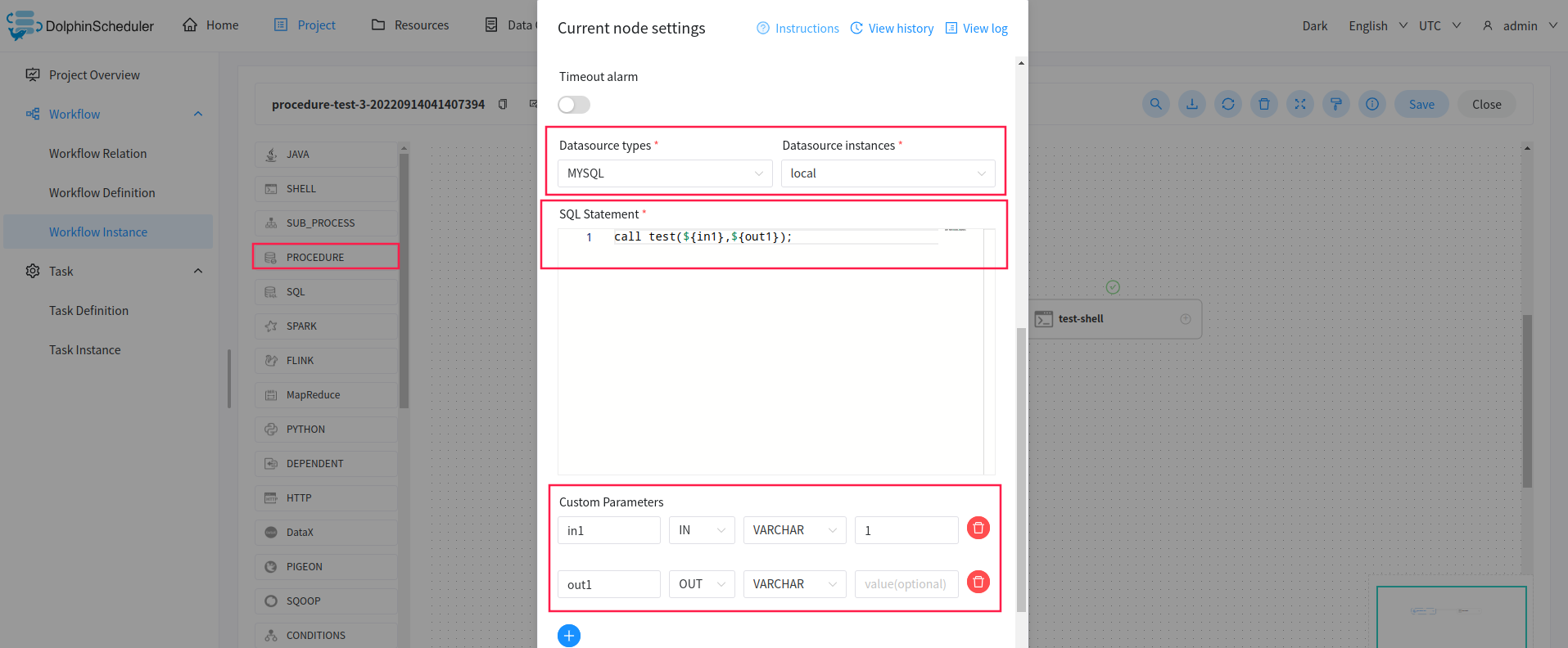Screen dimensions: 1568x648
Task: Click the format DAG paint-roller icon
Action: pos(1336,104)
